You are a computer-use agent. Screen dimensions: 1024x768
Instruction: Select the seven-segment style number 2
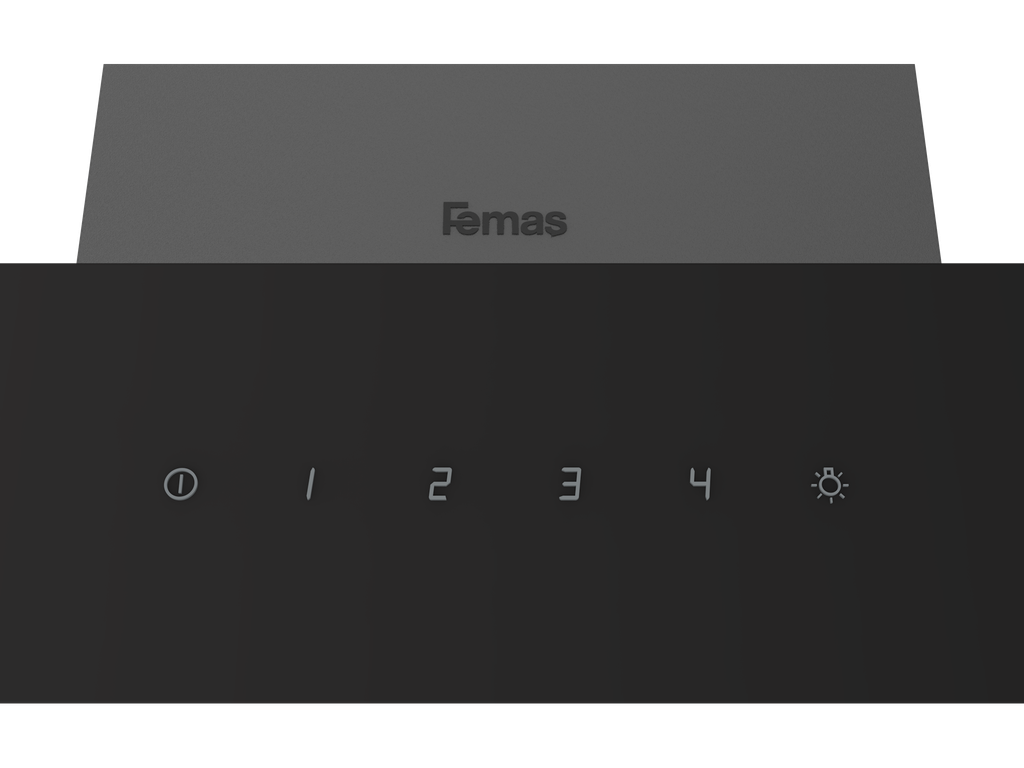(x=440, y=484)
